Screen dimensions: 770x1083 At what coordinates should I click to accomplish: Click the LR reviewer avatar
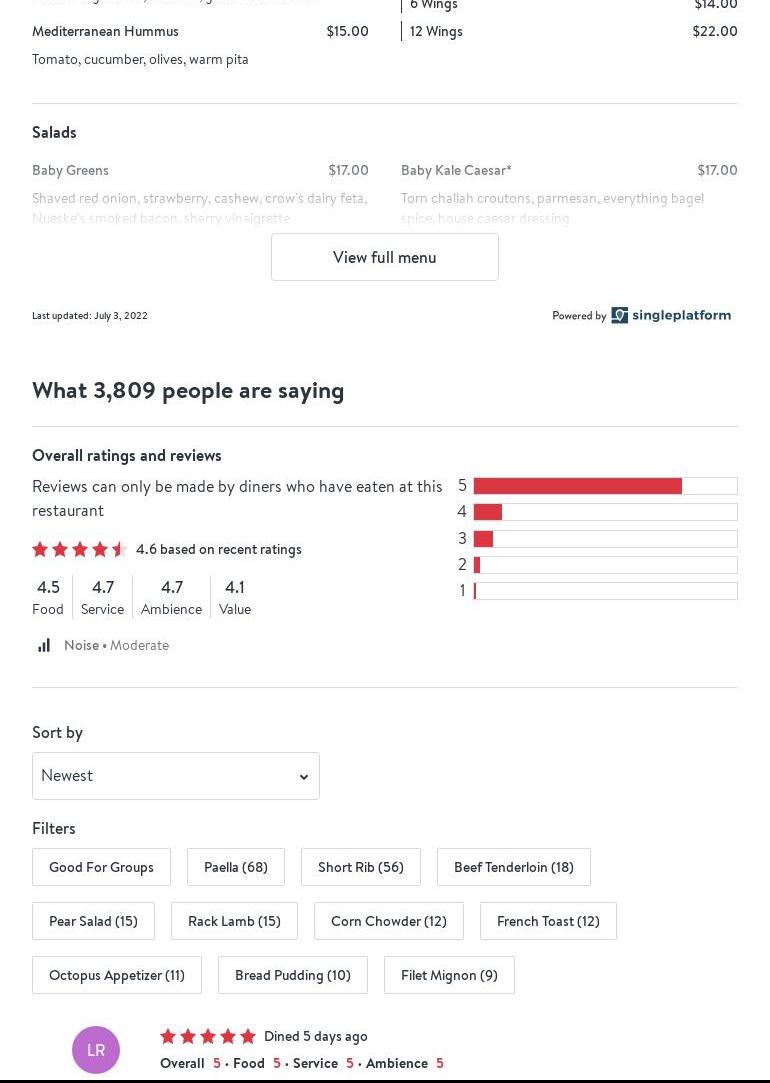pos(96,1049)
